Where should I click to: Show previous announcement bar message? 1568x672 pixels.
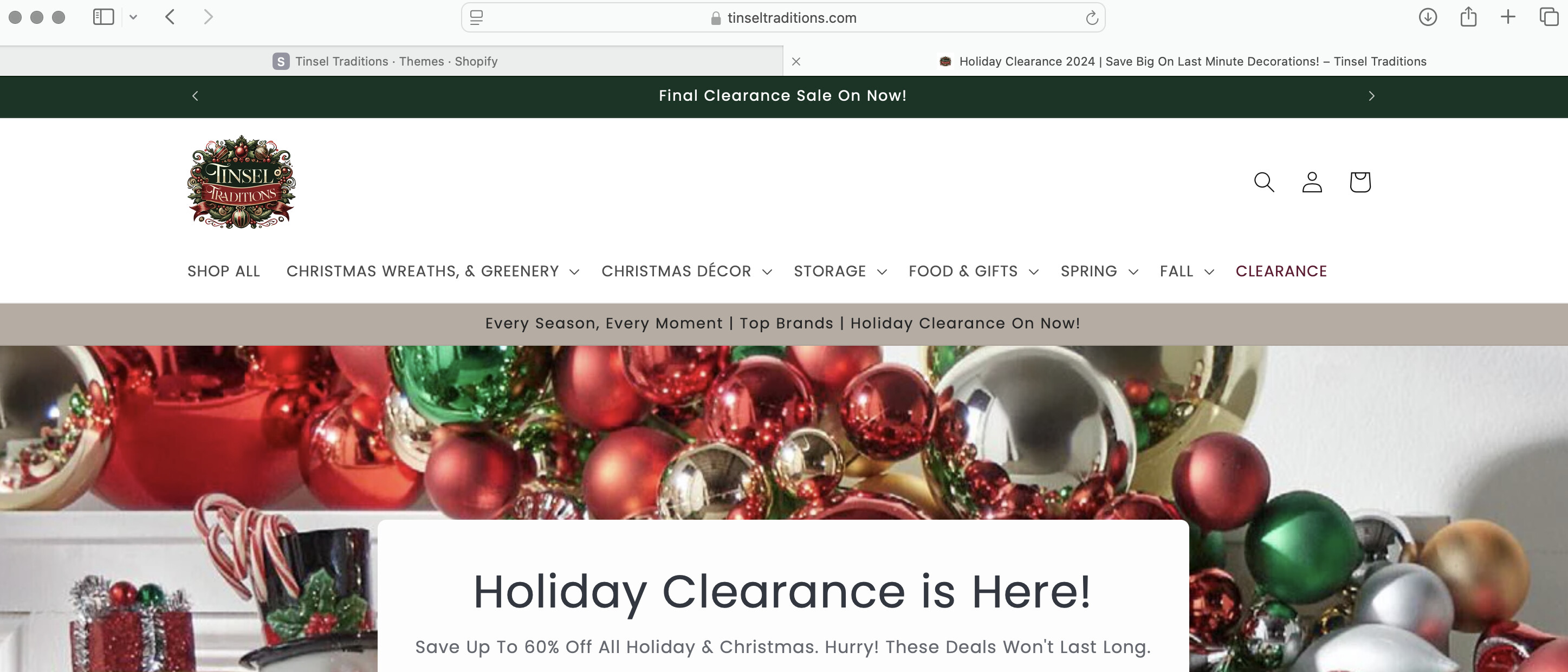195,96
